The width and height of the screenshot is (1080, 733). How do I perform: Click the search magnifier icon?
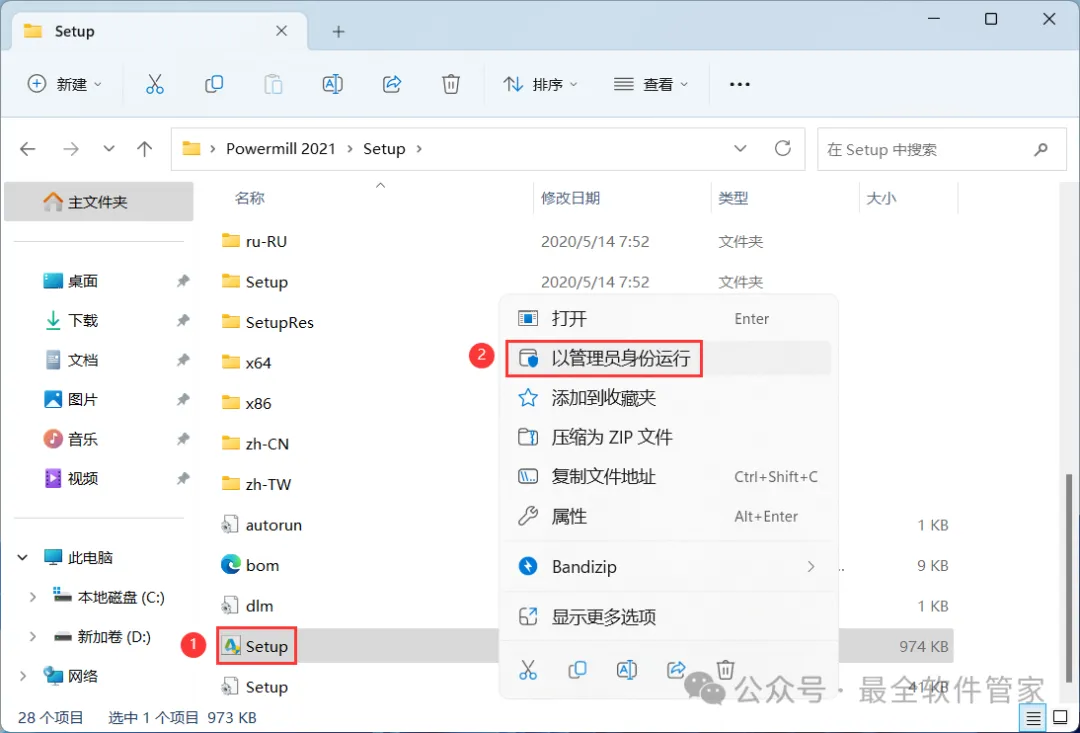(x=1041, y=149)
